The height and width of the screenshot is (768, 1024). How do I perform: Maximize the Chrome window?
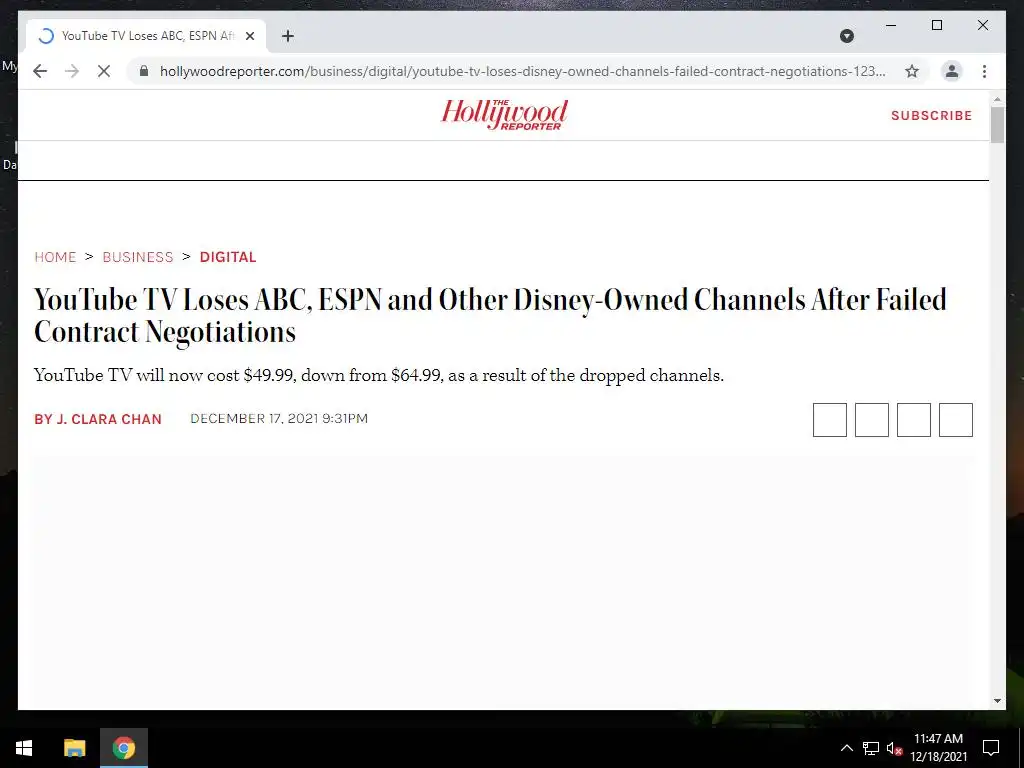[936, 25]
